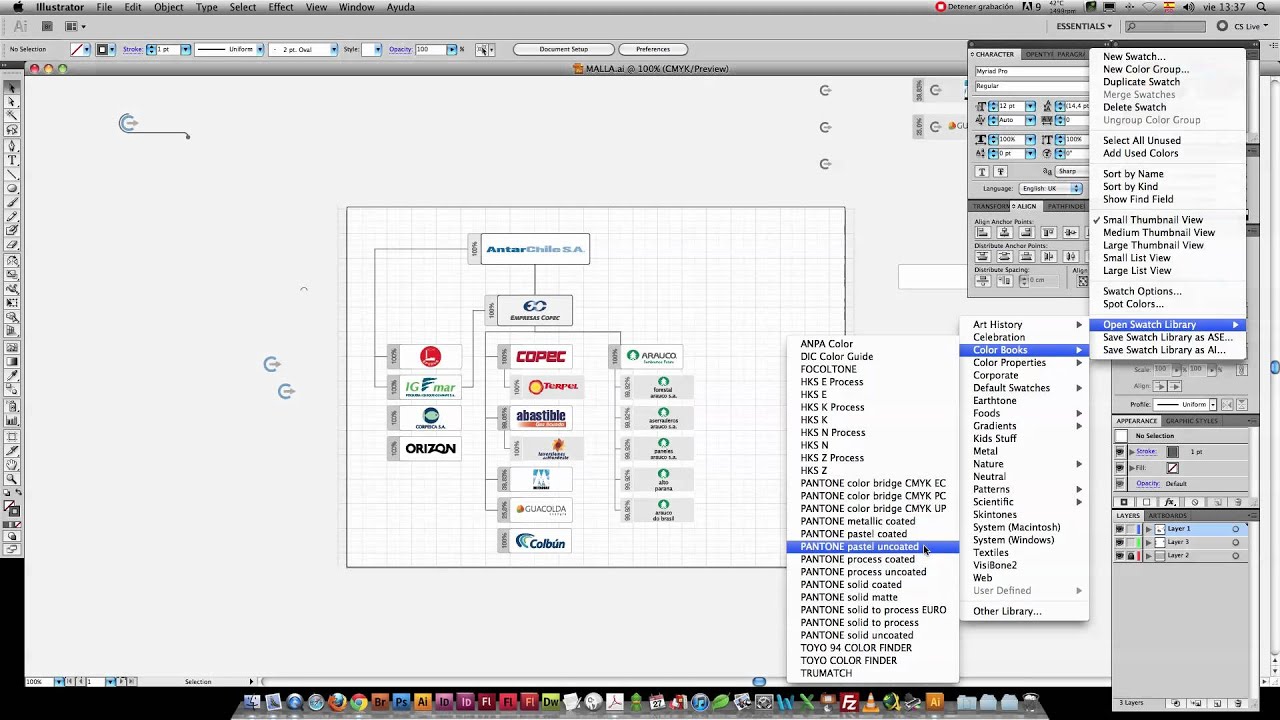Click Stroke color swatch in Appearance panel
Viewport: 1280px width, 720px height.
pyautogui.click(x=1173, y=452)
